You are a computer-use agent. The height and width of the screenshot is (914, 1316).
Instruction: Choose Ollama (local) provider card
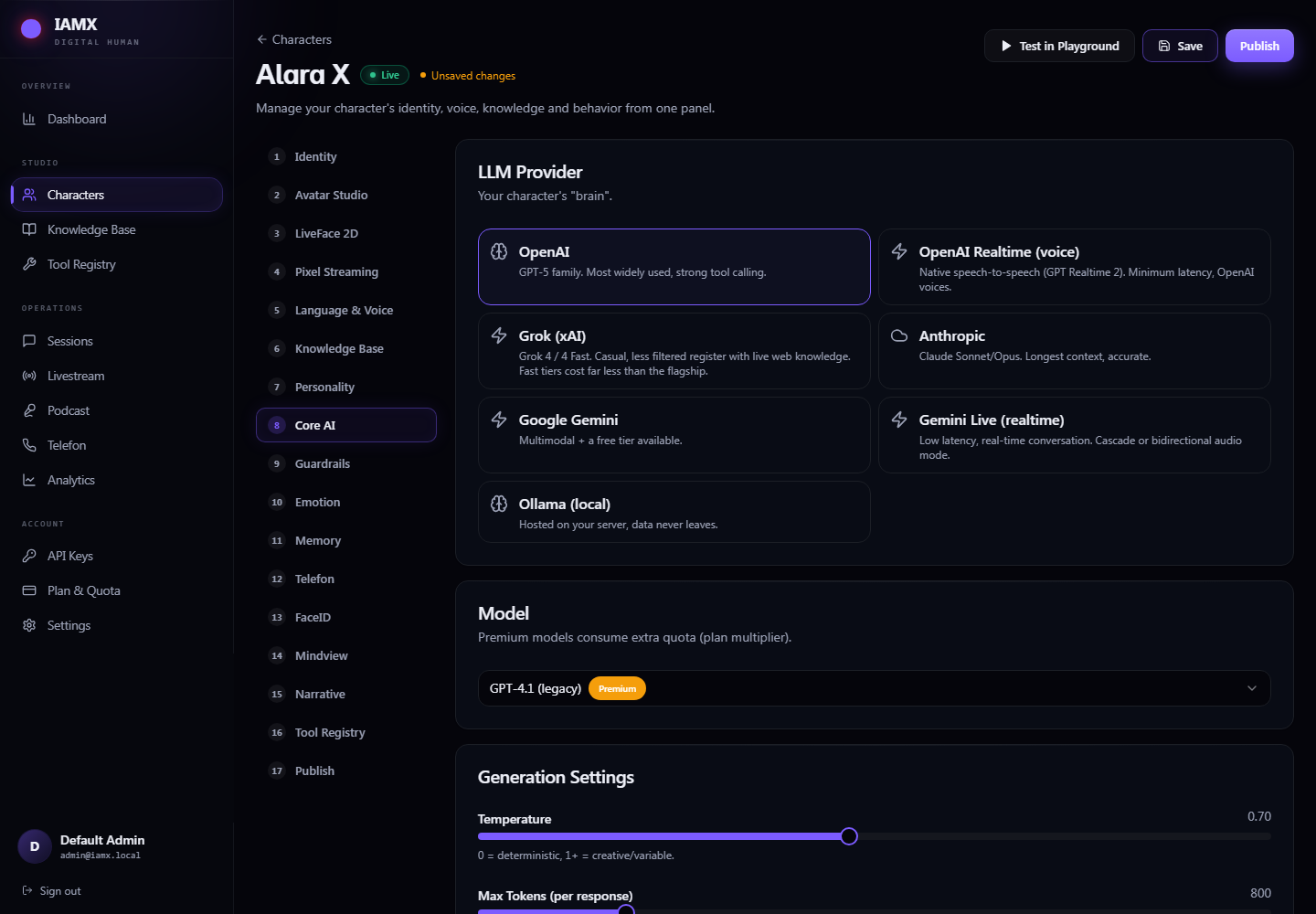674,512
